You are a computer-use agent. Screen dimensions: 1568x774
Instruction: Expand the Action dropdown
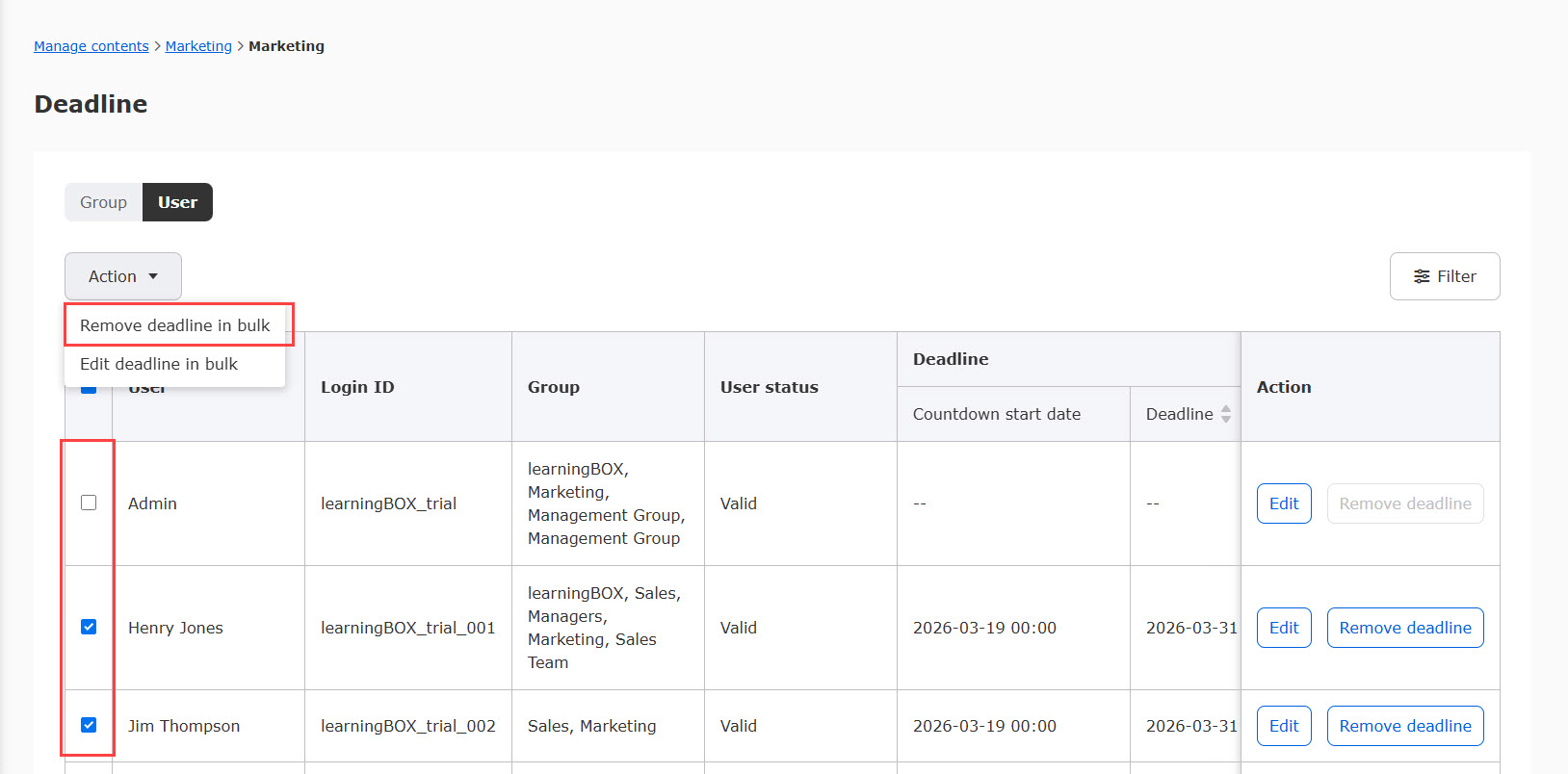coord(122,276)
